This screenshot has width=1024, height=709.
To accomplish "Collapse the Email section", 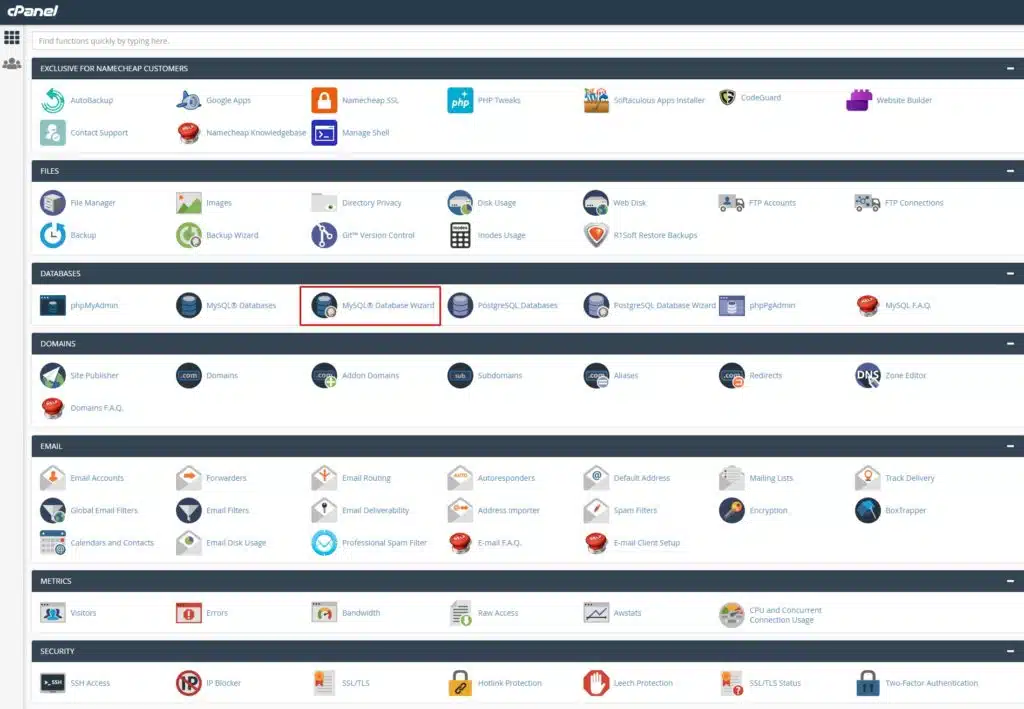I will [x=1010, y=446].
